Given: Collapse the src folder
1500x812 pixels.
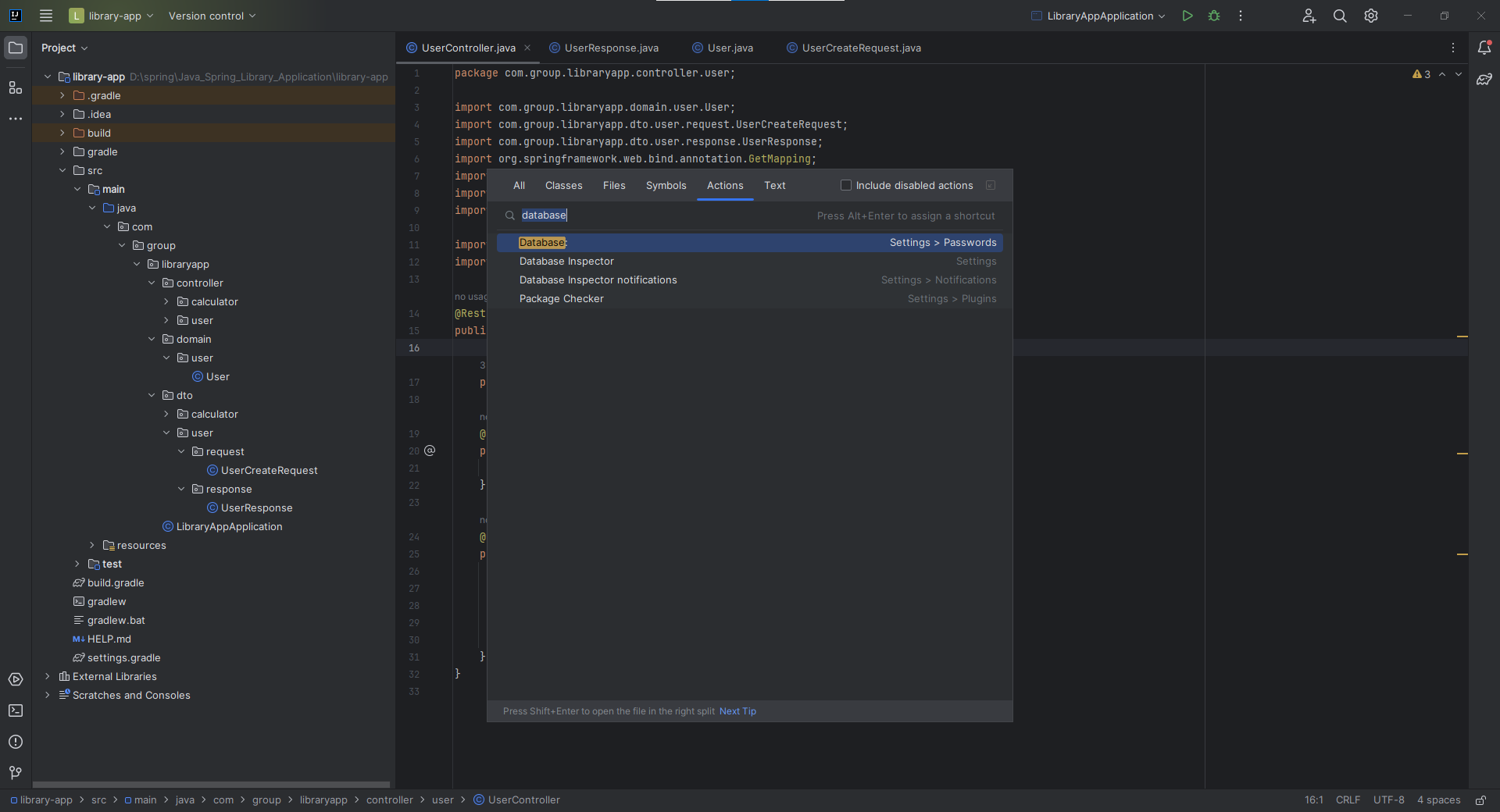Looking at the screenshot, I should pos(62,170).
